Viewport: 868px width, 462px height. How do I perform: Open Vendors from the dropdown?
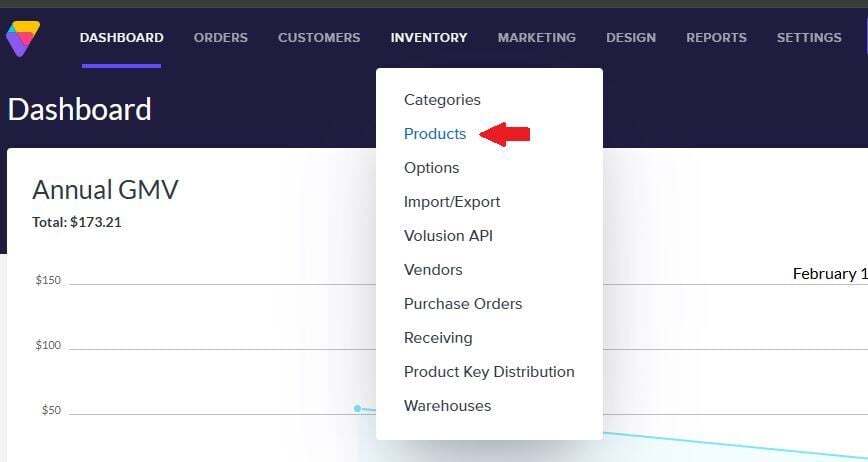click(x=433, y=270)
